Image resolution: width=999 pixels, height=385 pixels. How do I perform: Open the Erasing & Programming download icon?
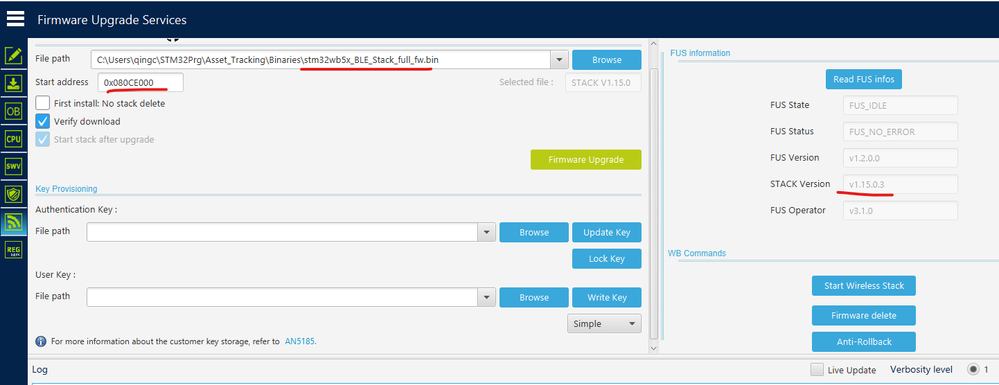point(13,83)
